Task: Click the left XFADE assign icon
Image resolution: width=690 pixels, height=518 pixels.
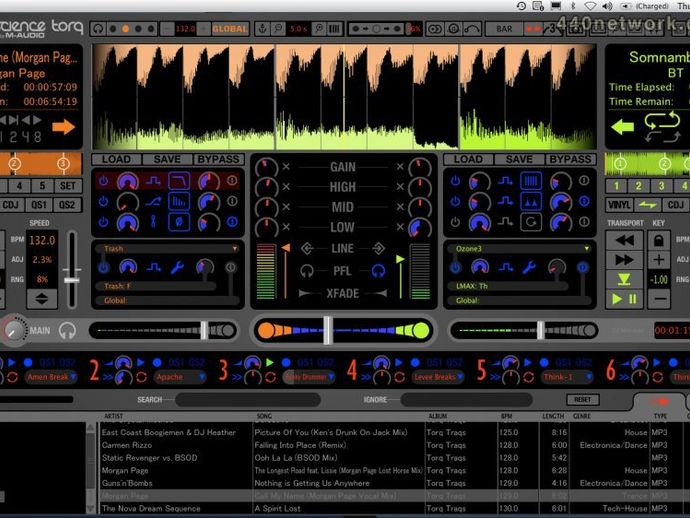Action: (x=307, y=294)
